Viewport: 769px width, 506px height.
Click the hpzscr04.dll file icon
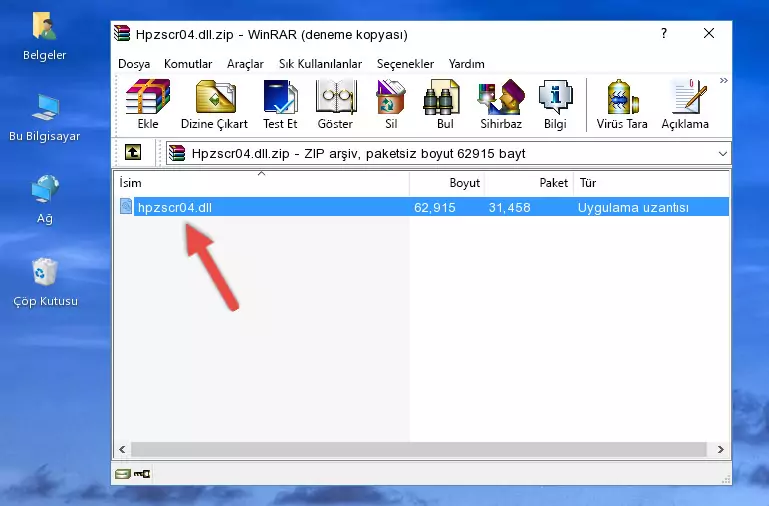[x=126, y=206]
